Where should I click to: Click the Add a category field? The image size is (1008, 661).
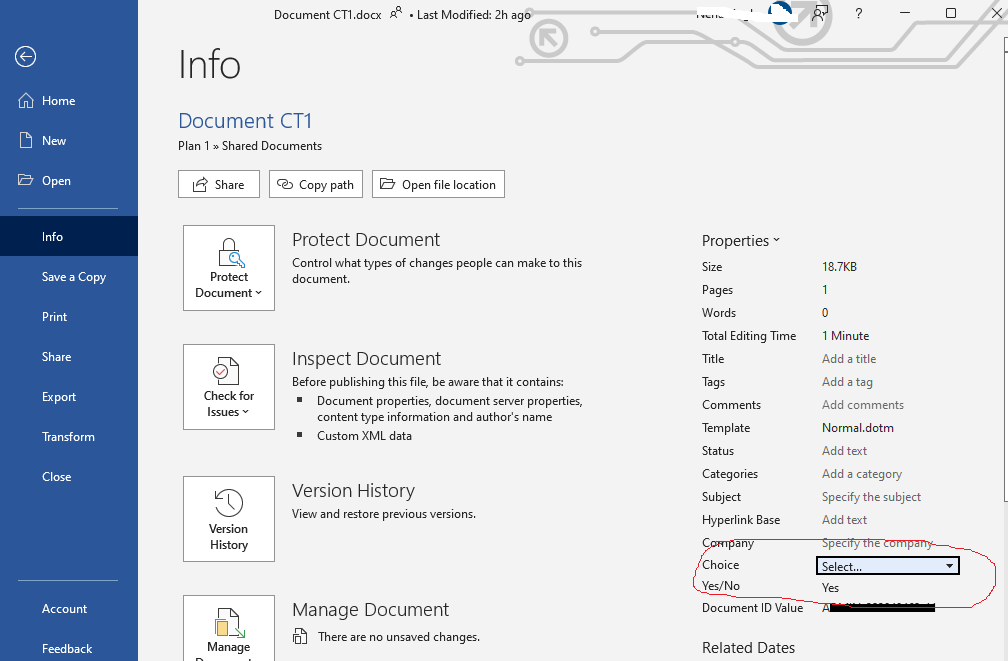[x=861, y=474]
